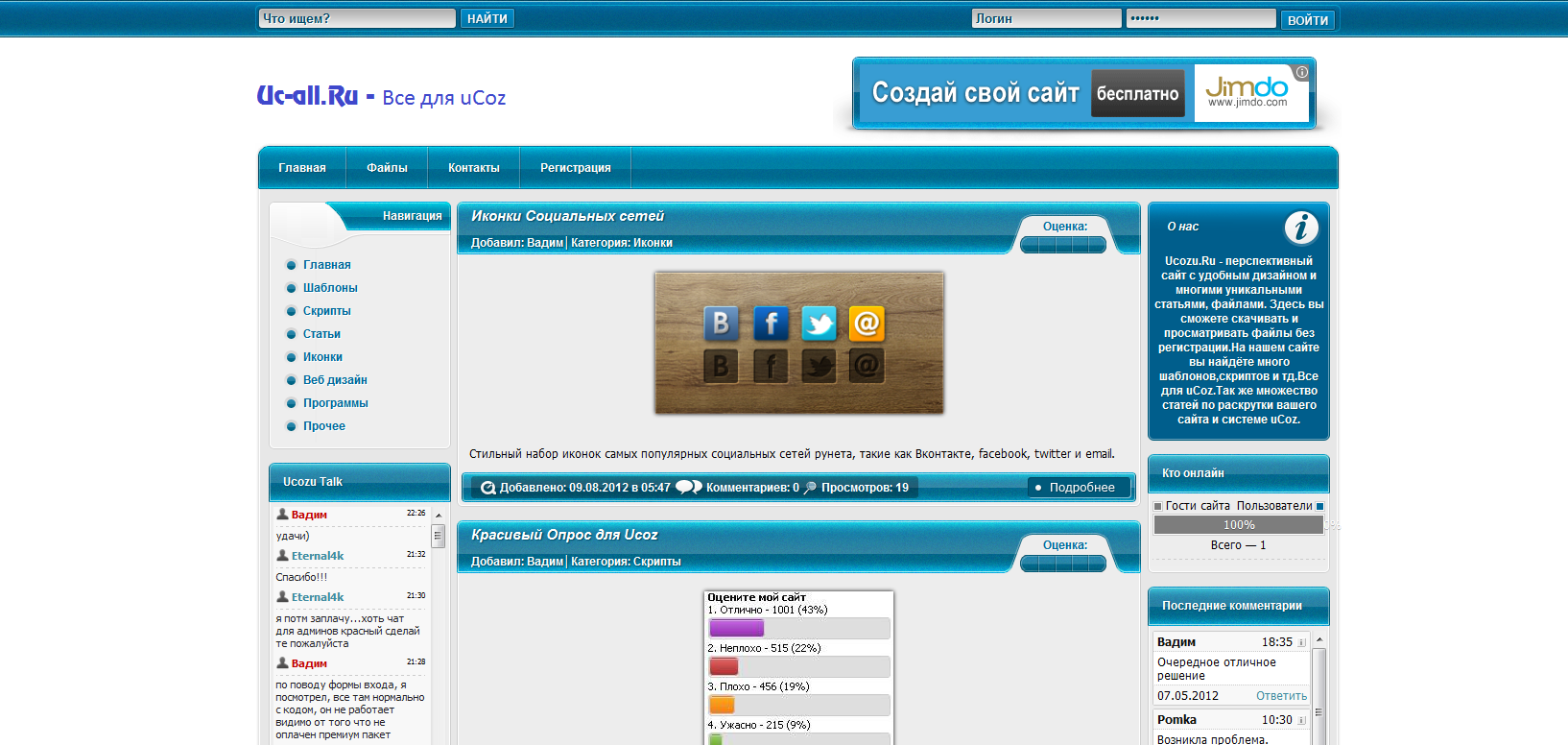1568x745 pixels.
Task: Click the password field with dots
Action: [1200, 18]
